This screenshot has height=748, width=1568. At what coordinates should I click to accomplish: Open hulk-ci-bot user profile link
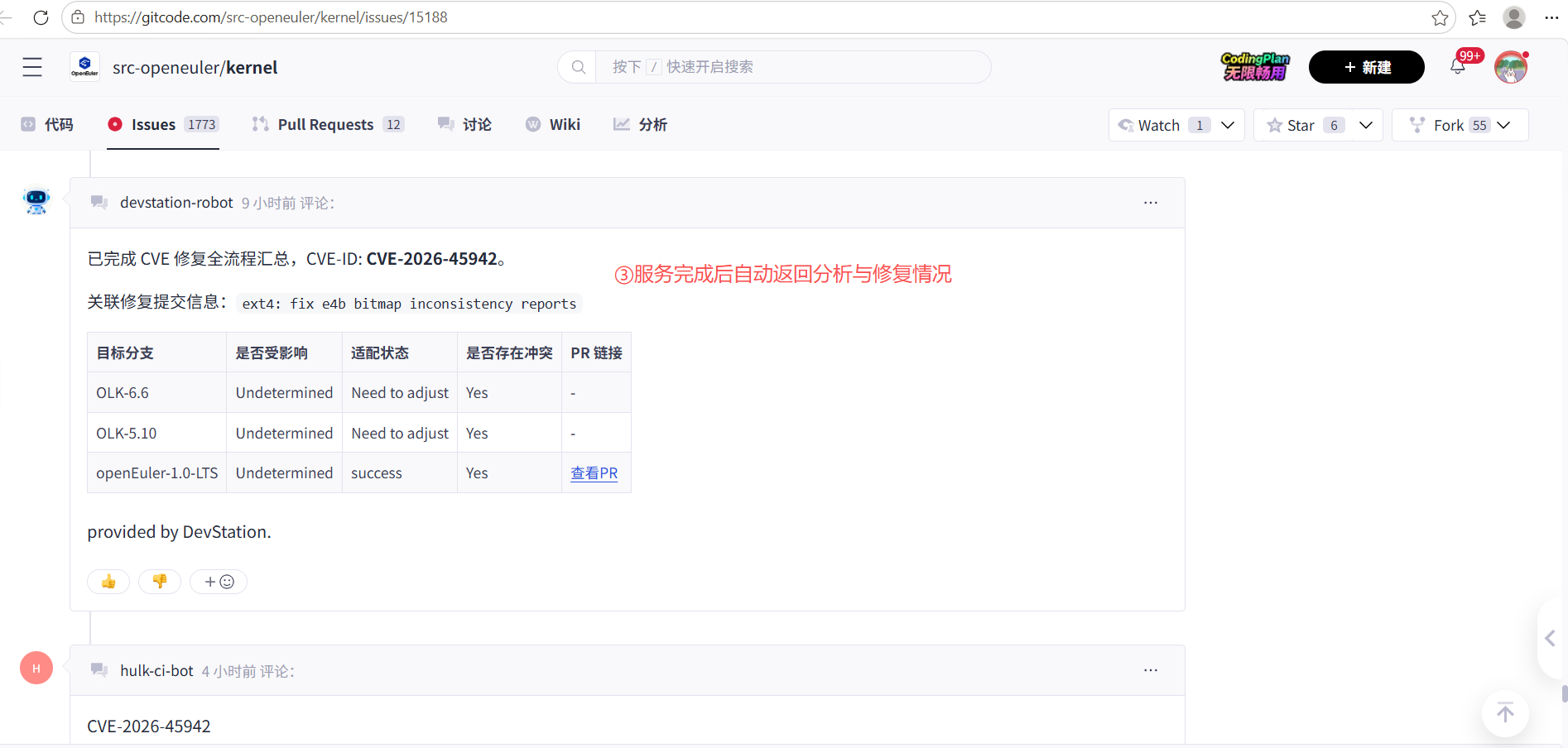156,671
